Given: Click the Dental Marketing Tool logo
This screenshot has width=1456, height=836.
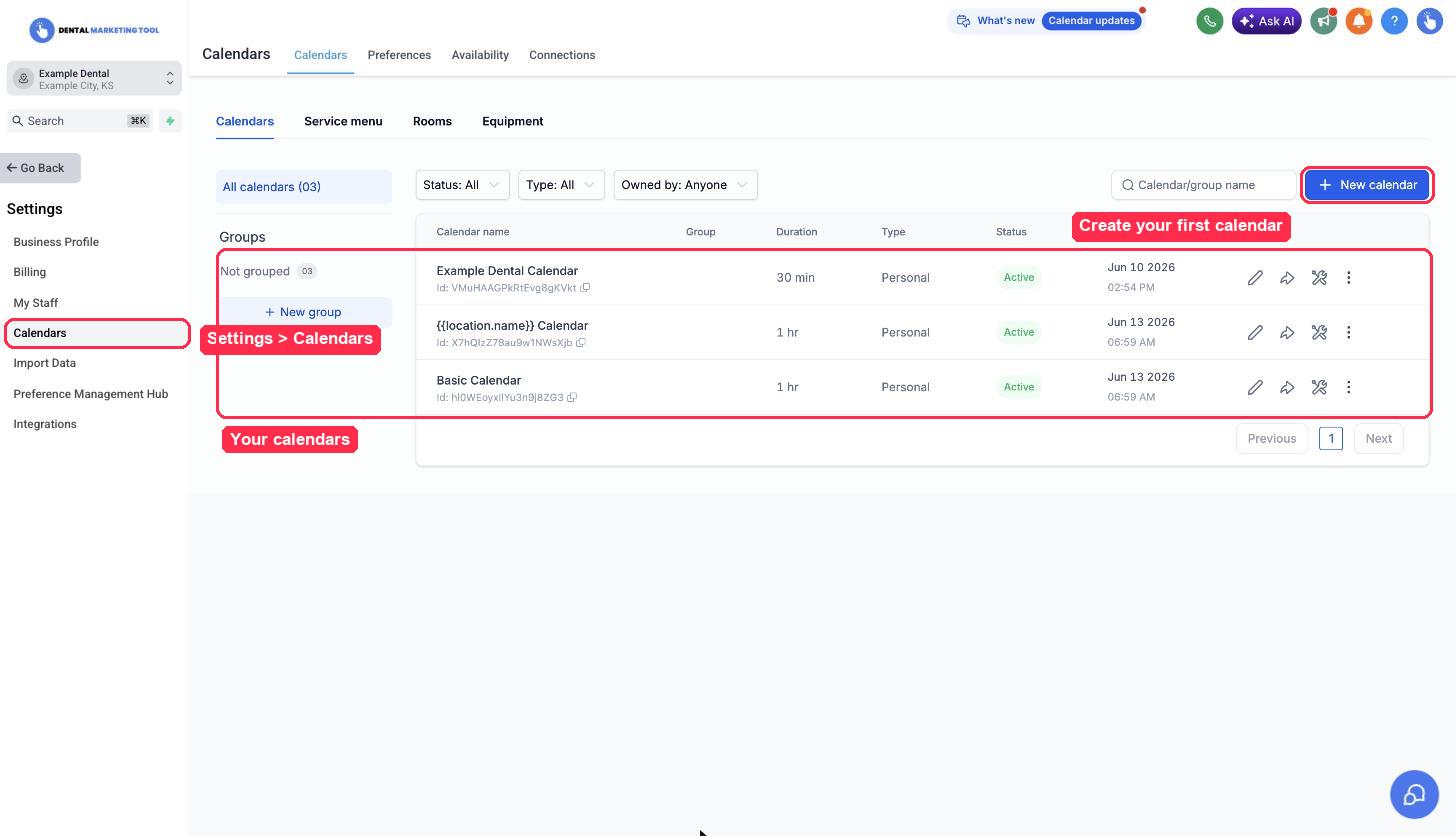Looking at the screenshot, I should pyautogui.click(x=94, y=30).
